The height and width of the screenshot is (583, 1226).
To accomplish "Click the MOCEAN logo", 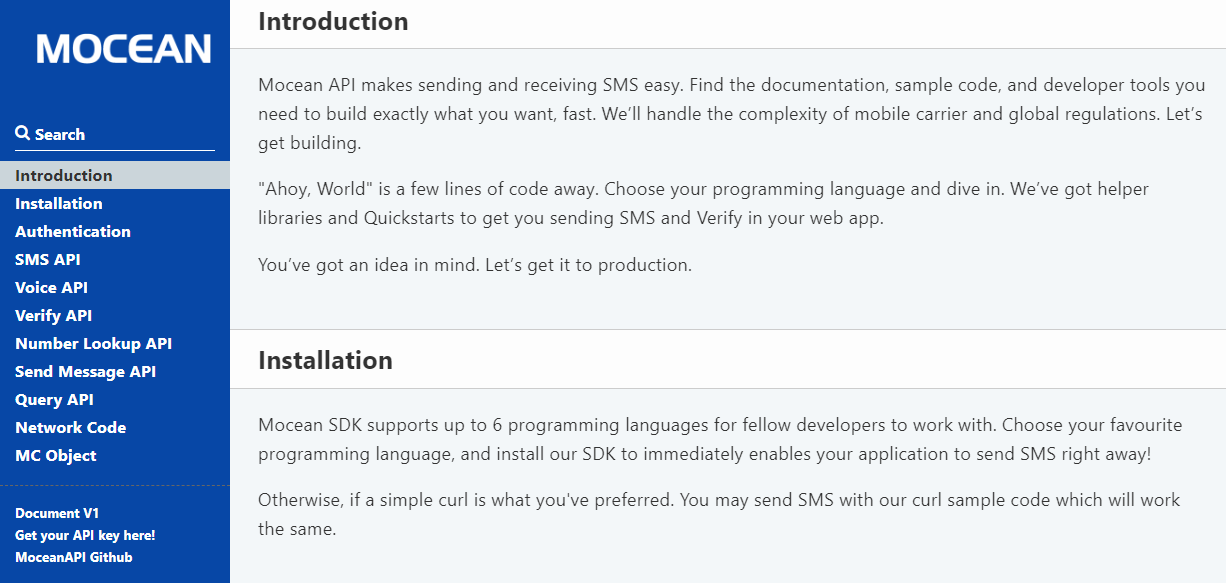I will pos(124,49).
